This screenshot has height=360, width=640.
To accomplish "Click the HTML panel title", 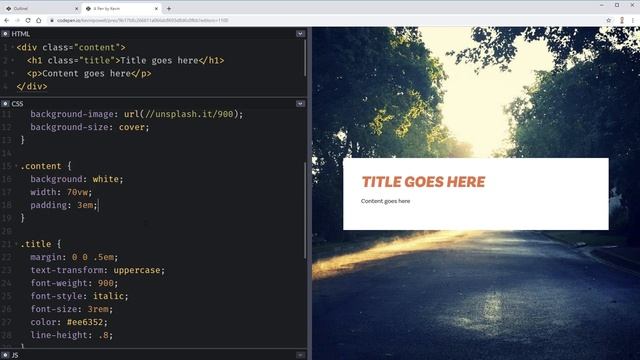I will (x=20, y=34).
